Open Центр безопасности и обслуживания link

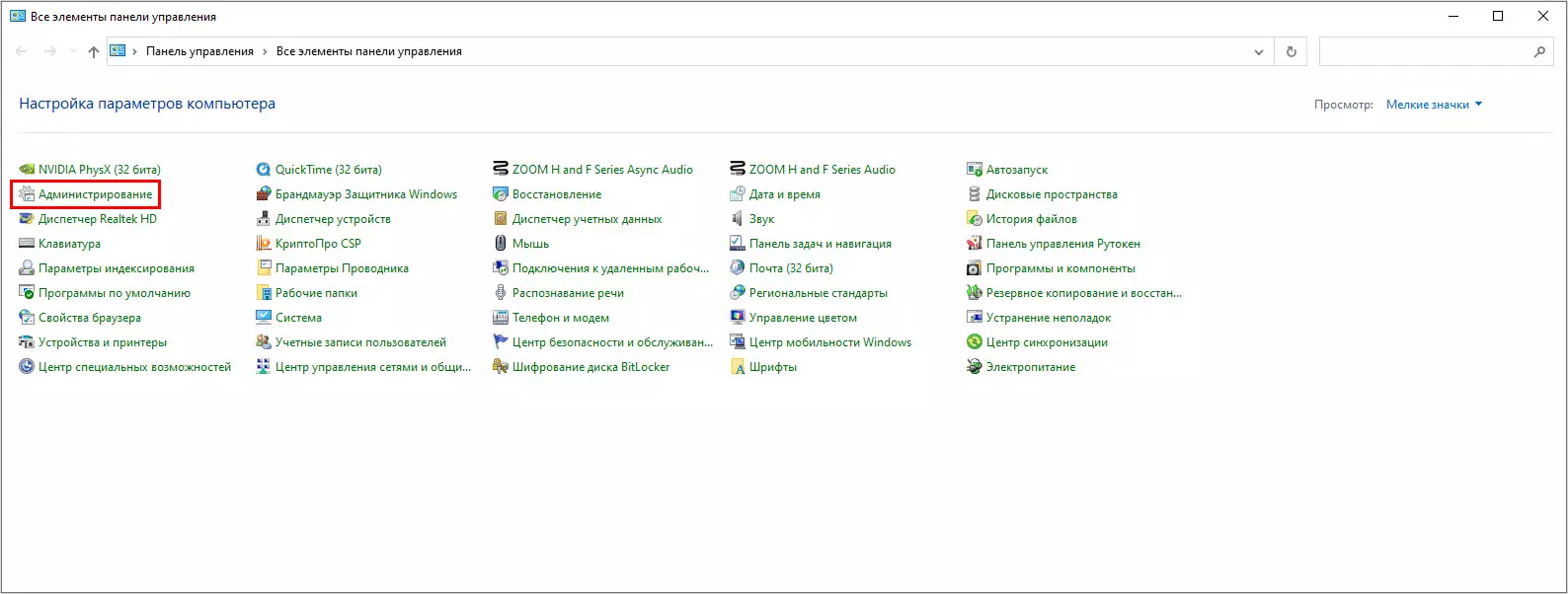pyautogui.click(x=612, y=342)
